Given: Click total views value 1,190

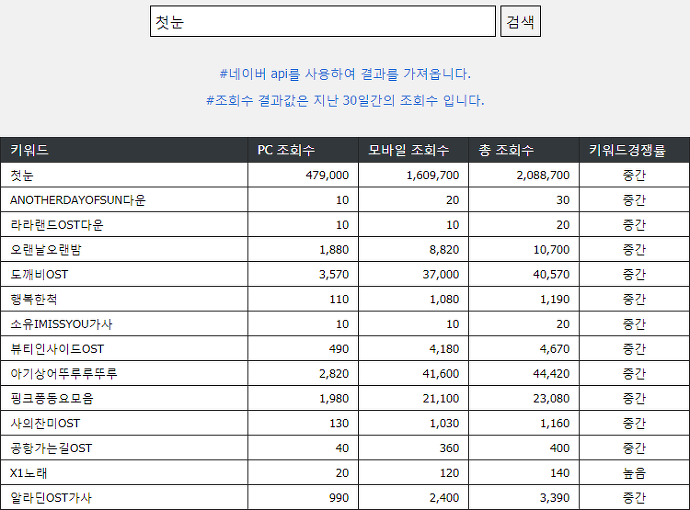Looking at the screenshot, I should coord(555,299).
